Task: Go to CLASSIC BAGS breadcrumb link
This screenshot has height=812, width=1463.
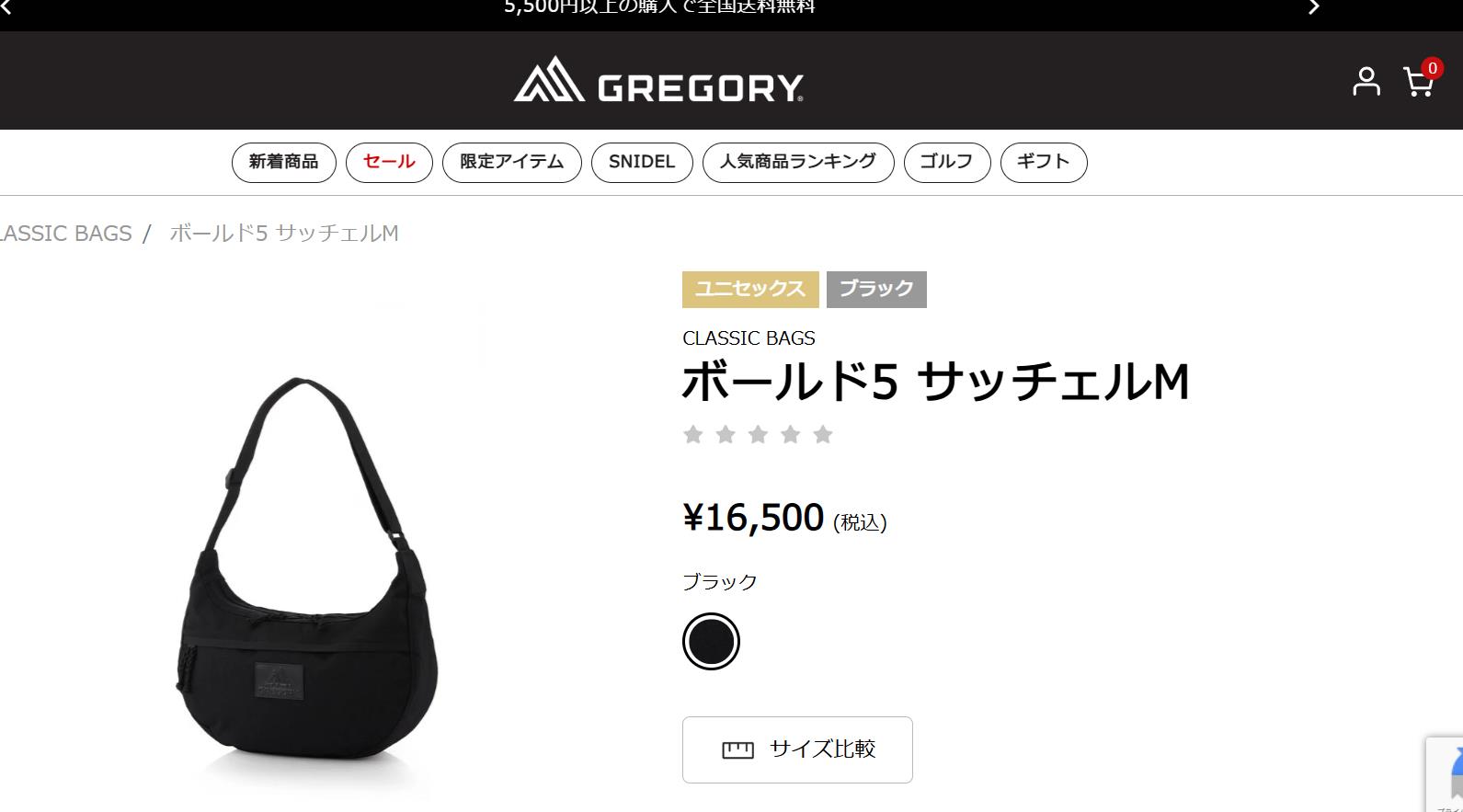Action: click(65, 234)
